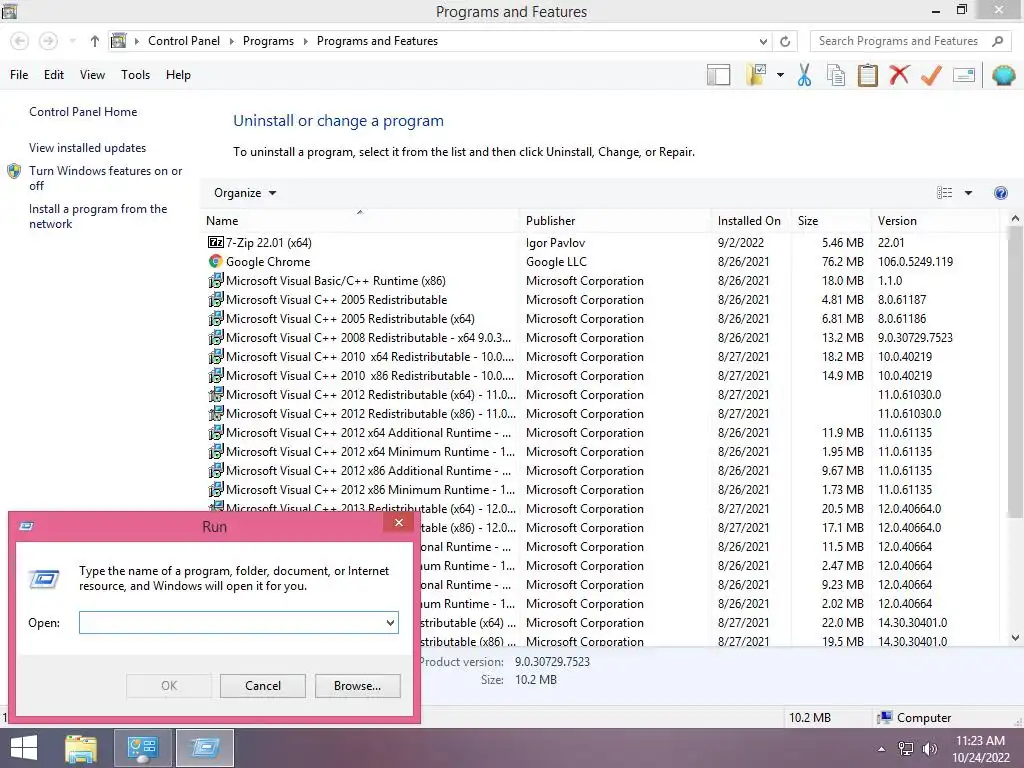Click the Control Panel taskbar icon
1024x768 pixels.
click(x=143, y=748)
